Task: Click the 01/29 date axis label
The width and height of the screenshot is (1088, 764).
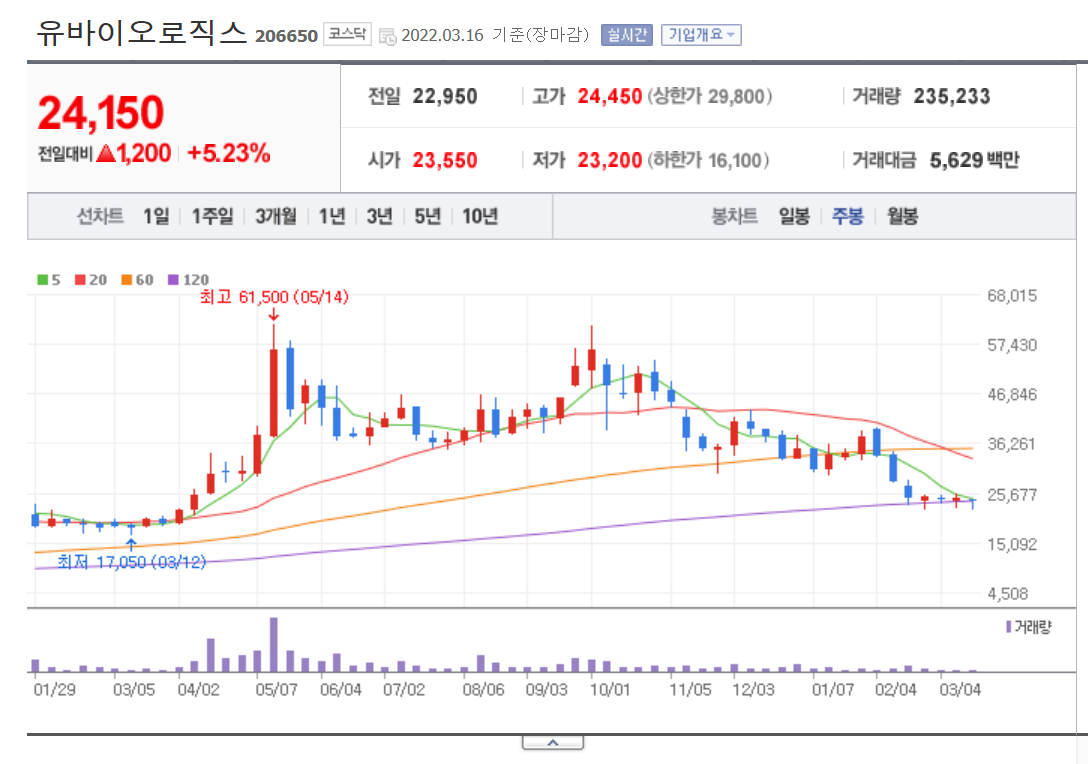Action: [x=54, y=690]
